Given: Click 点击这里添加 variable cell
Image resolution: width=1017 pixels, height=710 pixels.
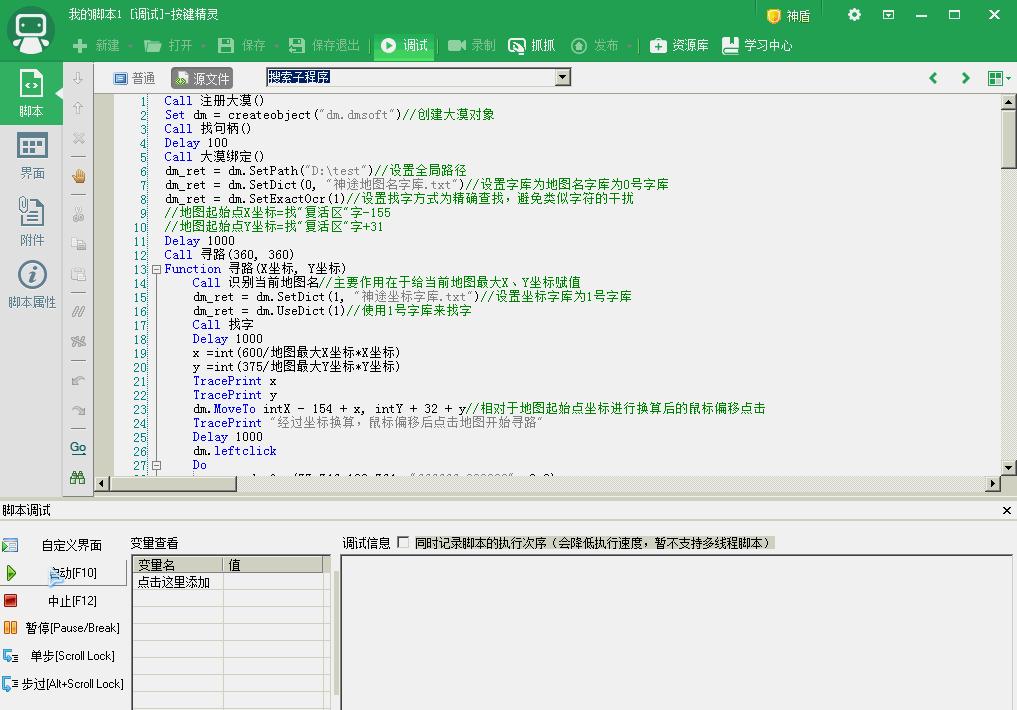Looking at the screenshot, I should 174,582.
